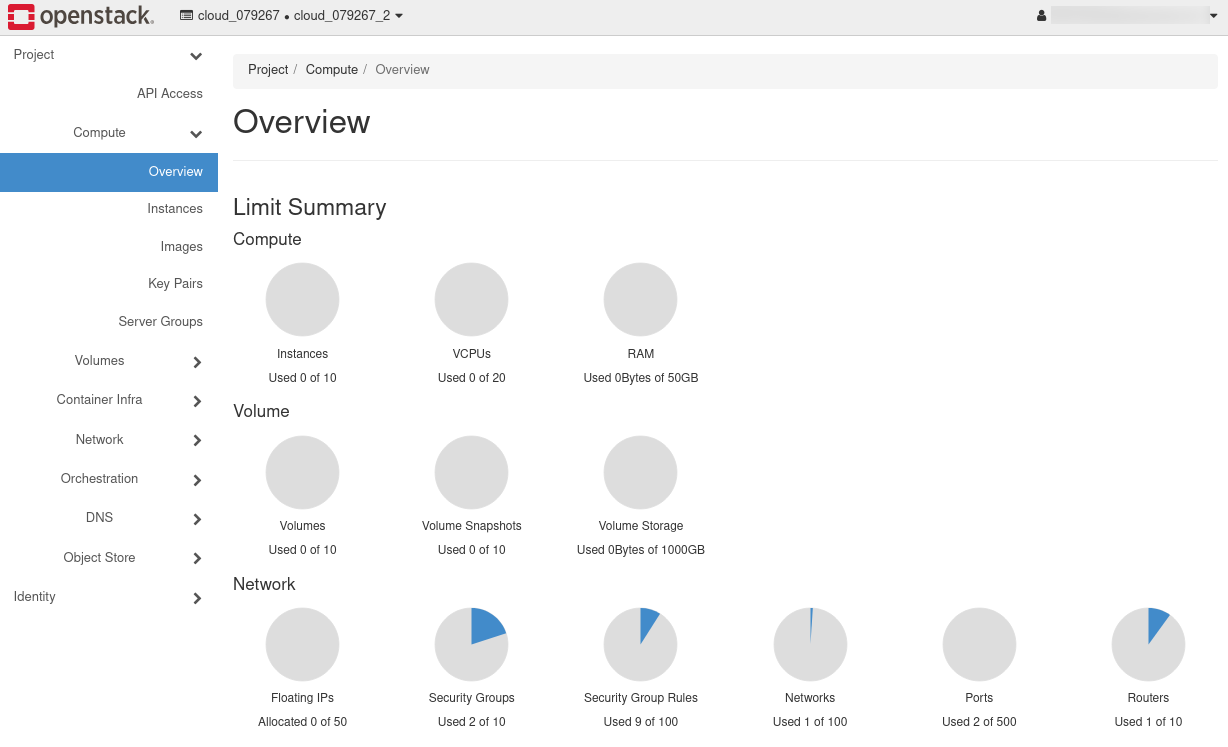The image size is (1228, 747).
Task: Open the cloud_079267 project selector dropdown
Action: pos(291,16)
